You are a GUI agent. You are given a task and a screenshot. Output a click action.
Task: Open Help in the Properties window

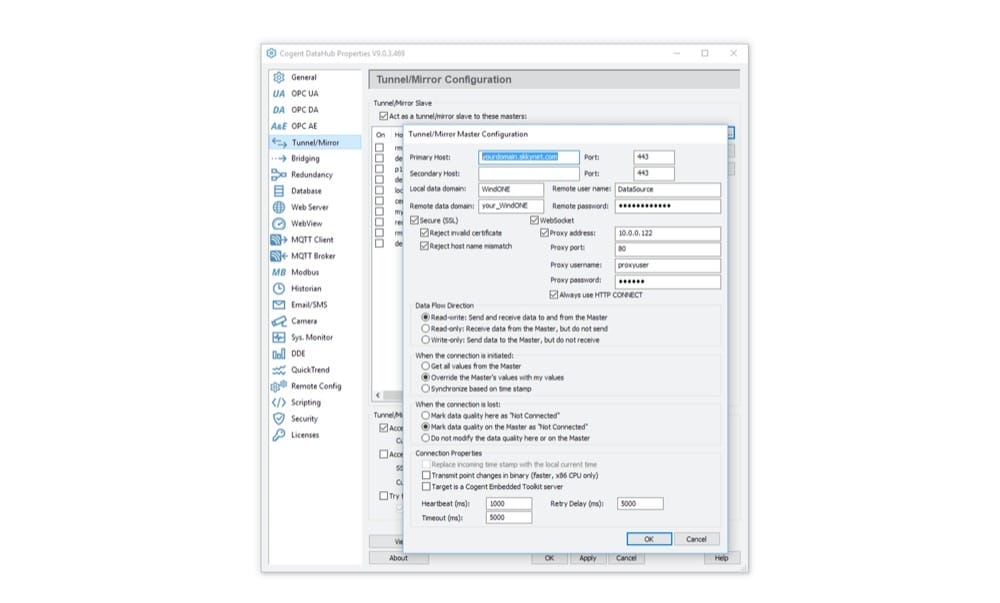click(x=721, y=558)
